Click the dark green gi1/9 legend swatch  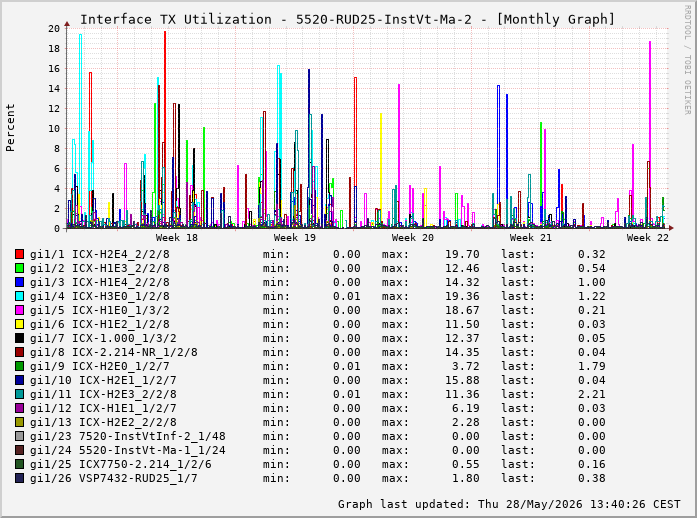coord(19,366)
